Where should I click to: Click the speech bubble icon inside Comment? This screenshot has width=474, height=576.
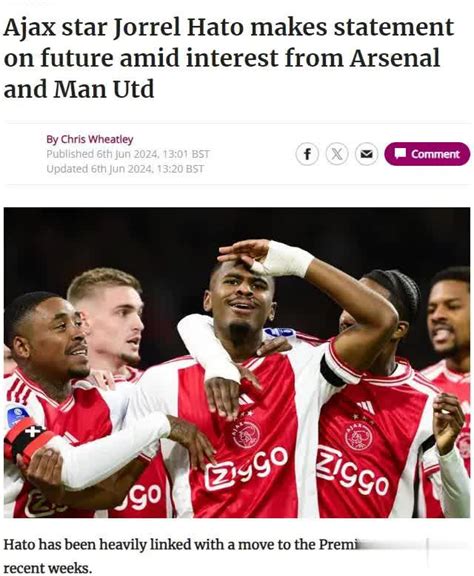400,153
